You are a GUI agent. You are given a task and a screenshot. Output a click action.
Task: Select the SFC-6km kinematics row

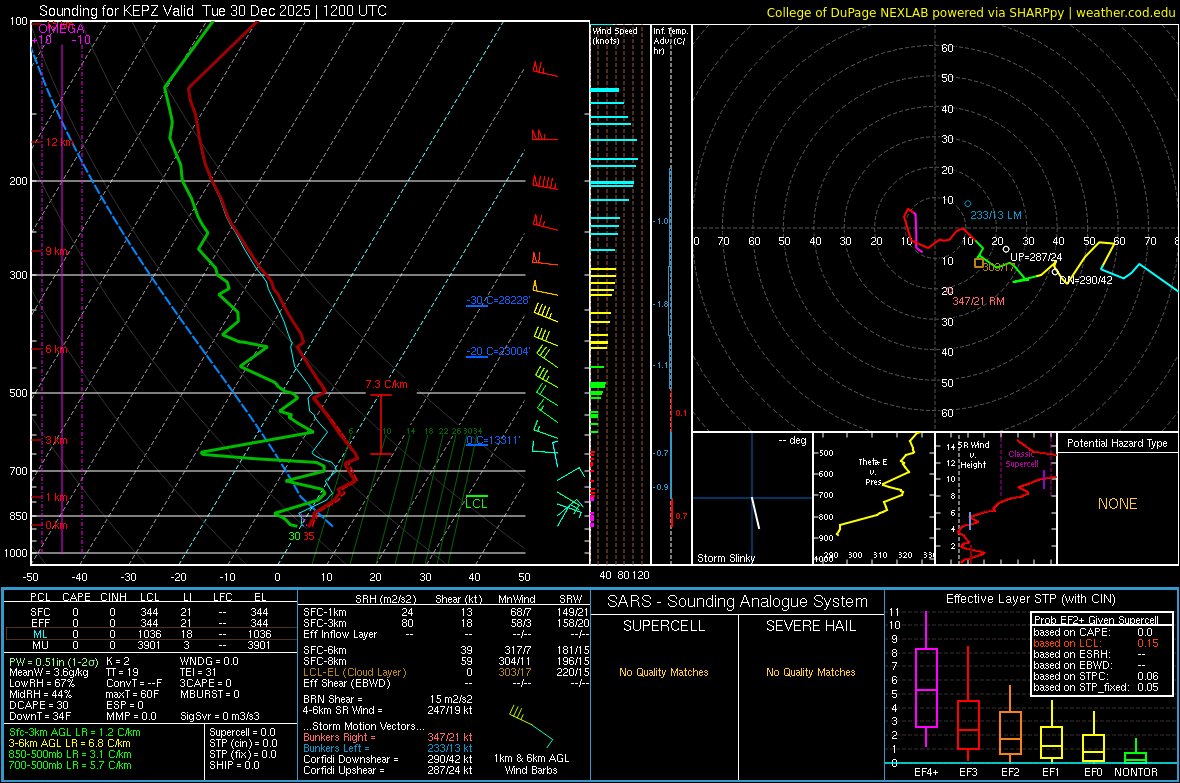(x=446, y=650)
